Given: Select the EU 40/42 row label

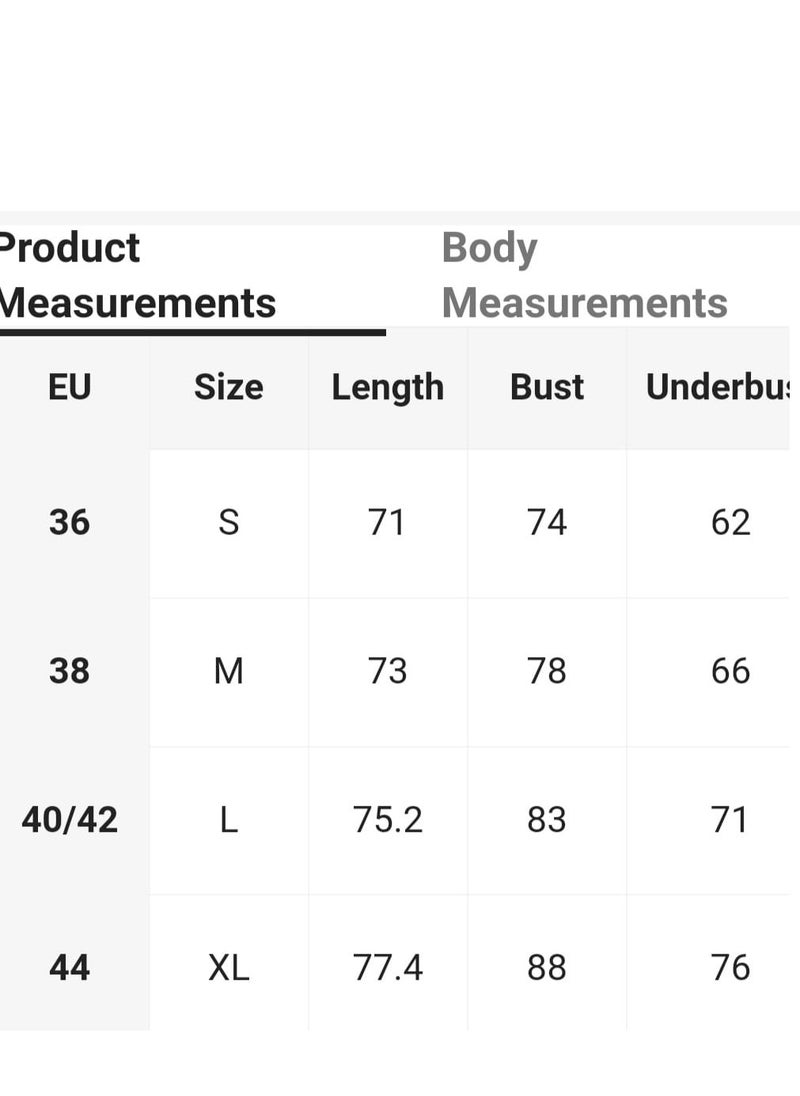Looking at the screenshot, I should (70, 819).
